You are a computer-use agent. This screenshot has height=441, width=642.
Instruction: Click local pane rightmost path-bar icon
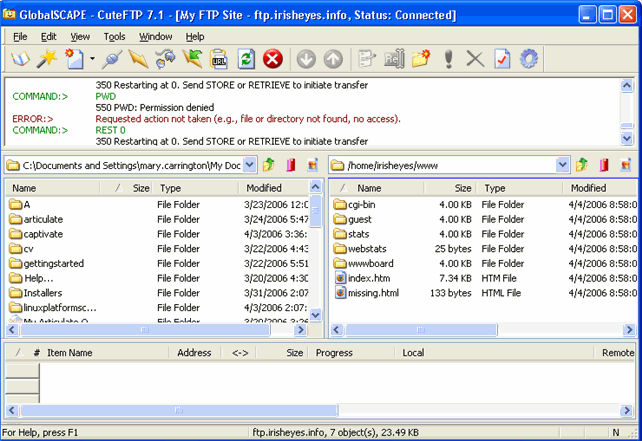(313, 165)
